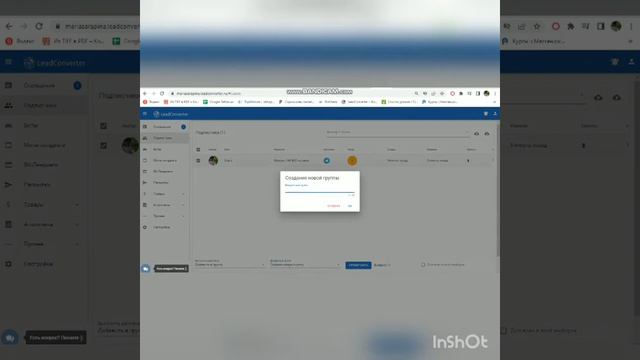Viewport: 640px width, 360px height.
Task: Open the chat widget bubble in center frame
Action: pos(145,269)
